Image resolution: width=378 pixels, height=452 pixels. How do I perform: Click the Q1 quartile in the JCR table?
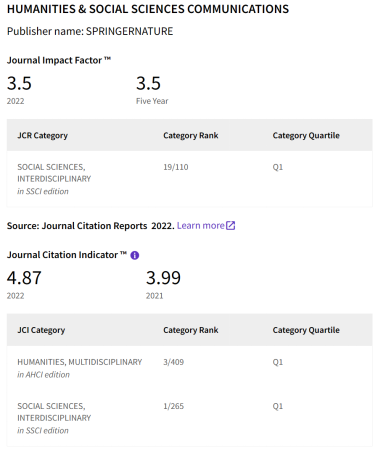tap(278, 167)
